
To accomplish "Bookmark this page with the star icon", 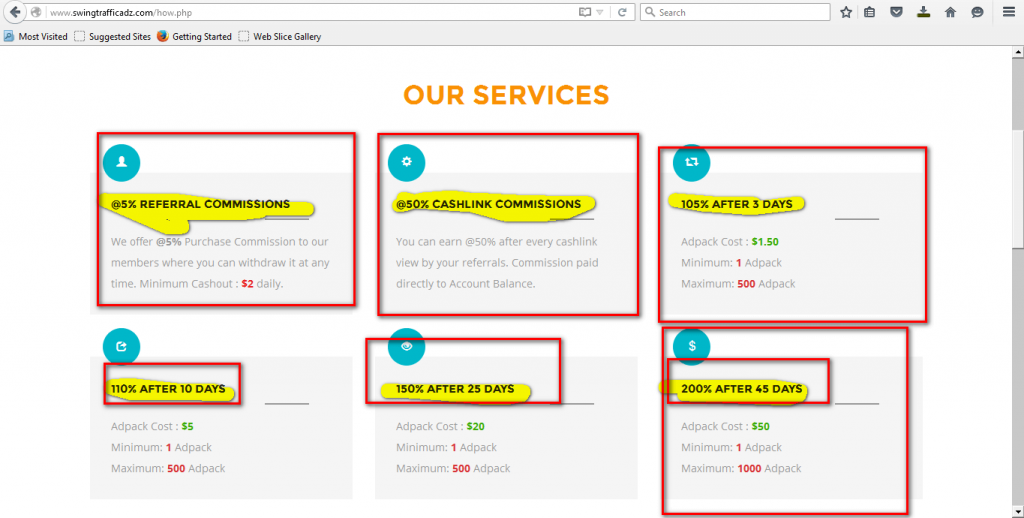I will 846,13.
